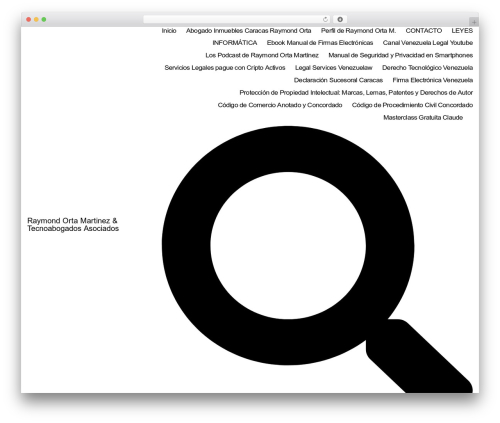
Task: Open Masterclass Gratuita Claude link
Action: pyautogui.click(x=423, y=117)
